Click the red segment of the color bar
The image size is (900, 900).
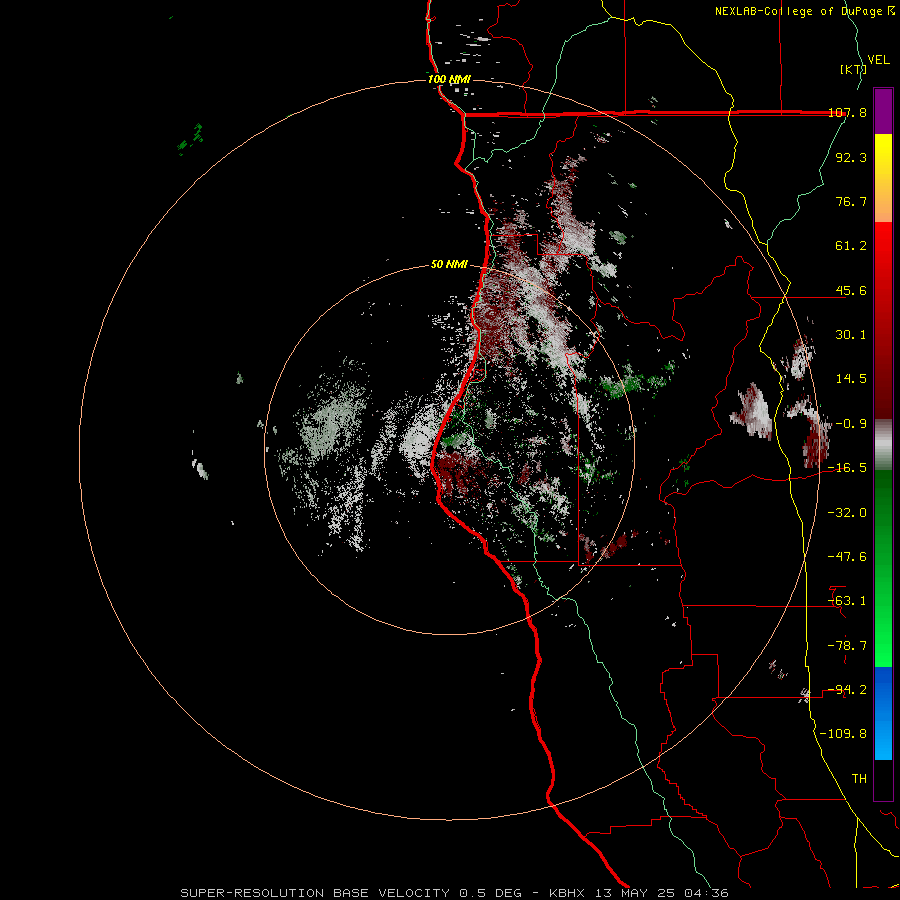[883, 321]
